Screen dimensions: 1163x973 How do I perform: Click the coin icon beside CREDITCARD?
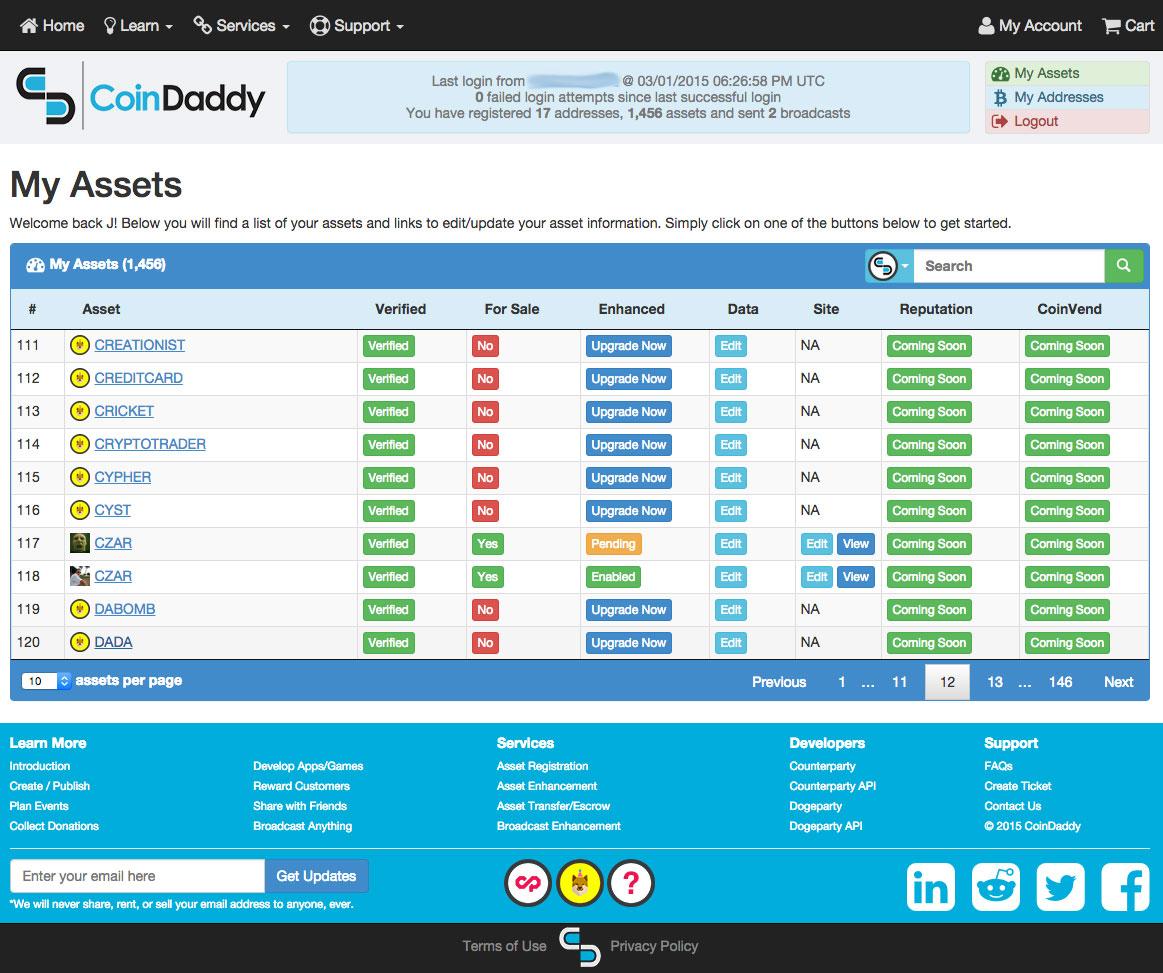tap(79, 378)
